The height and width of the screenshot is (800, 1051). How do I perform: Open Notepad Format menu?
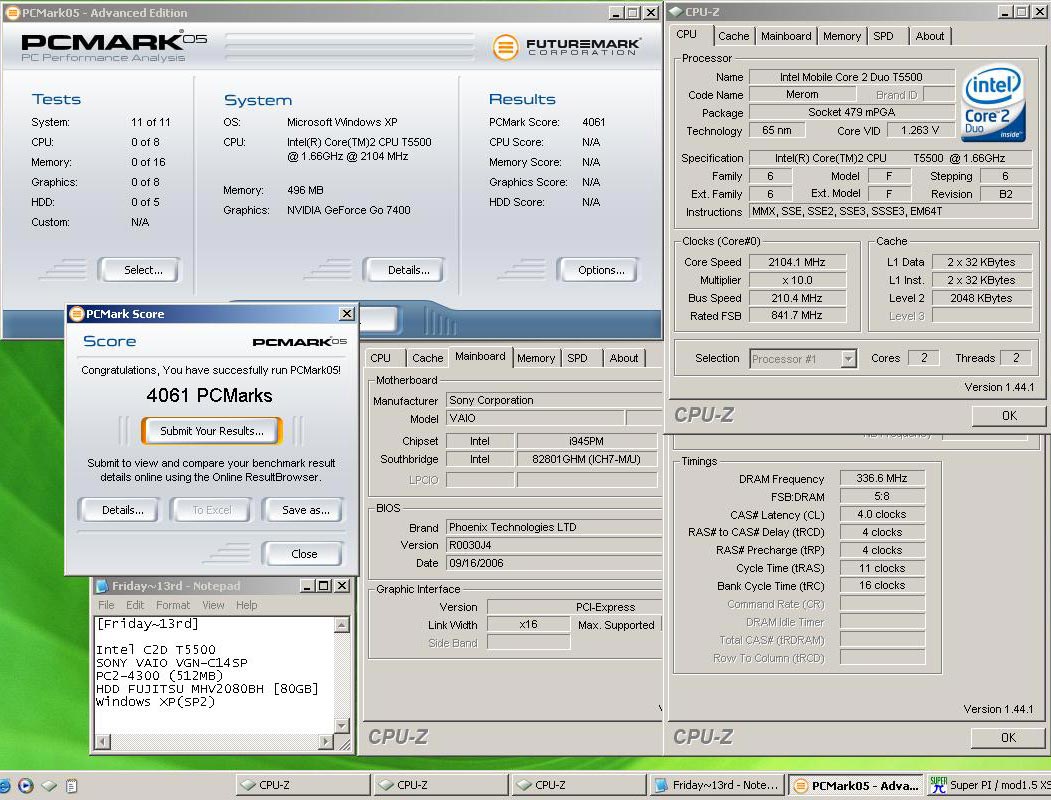pos(173,605)
